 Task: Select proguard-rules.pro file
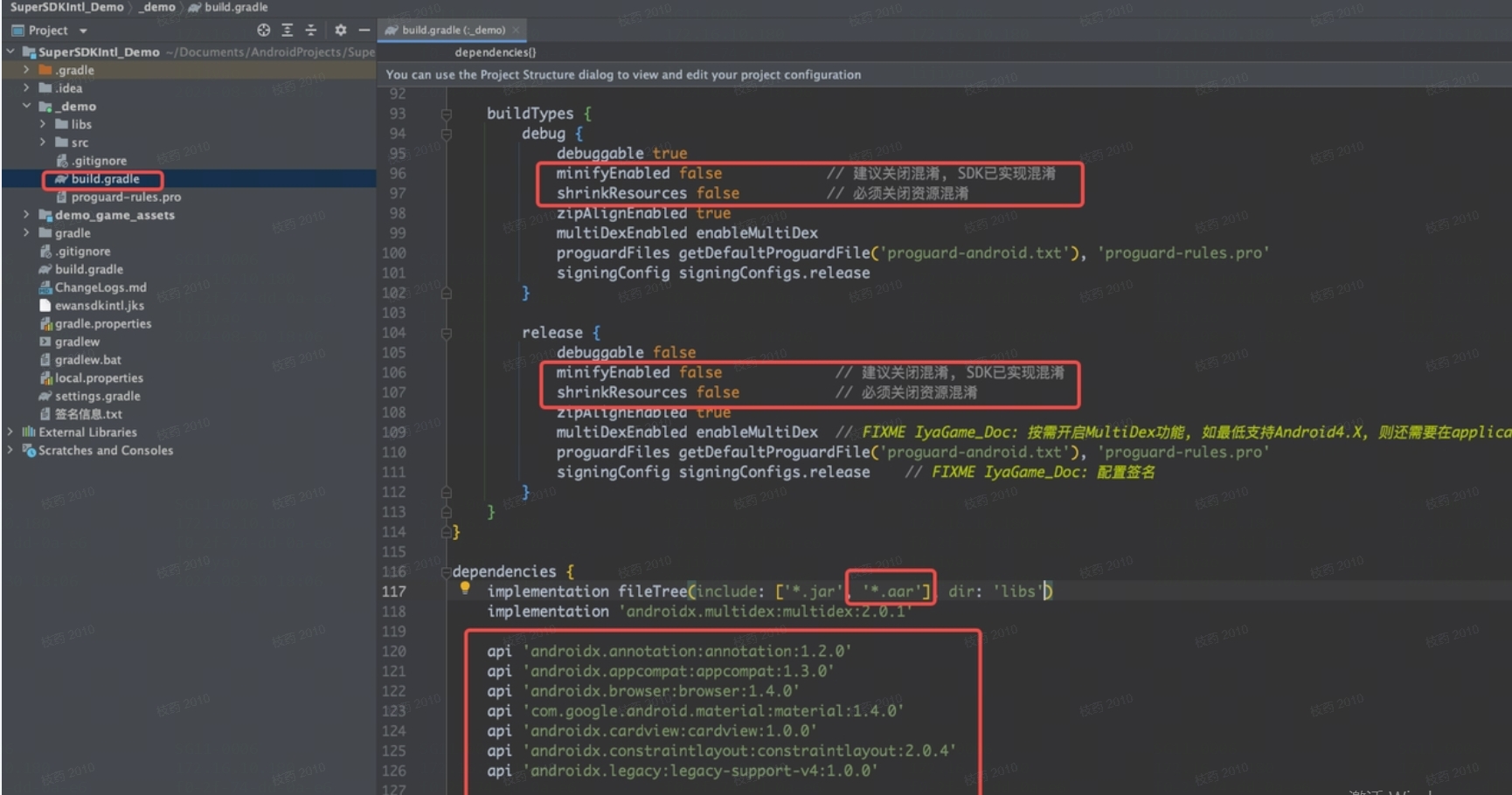(x=119, y=197)
